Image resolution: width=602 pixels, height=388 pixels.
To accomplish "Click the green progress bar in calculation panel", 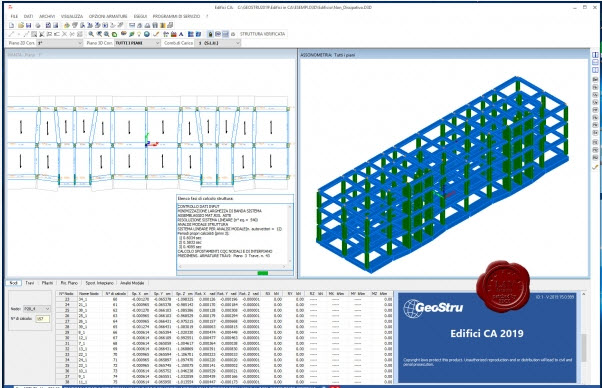I will (x=263, y=273).
